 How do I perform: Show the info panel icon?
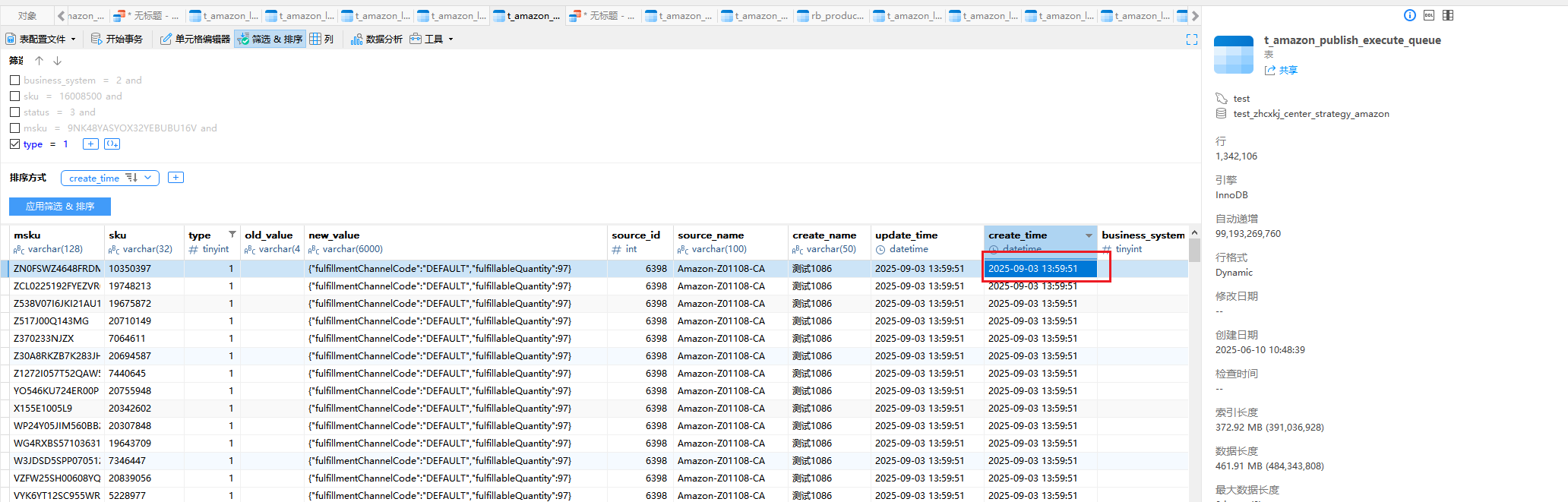1410,15
